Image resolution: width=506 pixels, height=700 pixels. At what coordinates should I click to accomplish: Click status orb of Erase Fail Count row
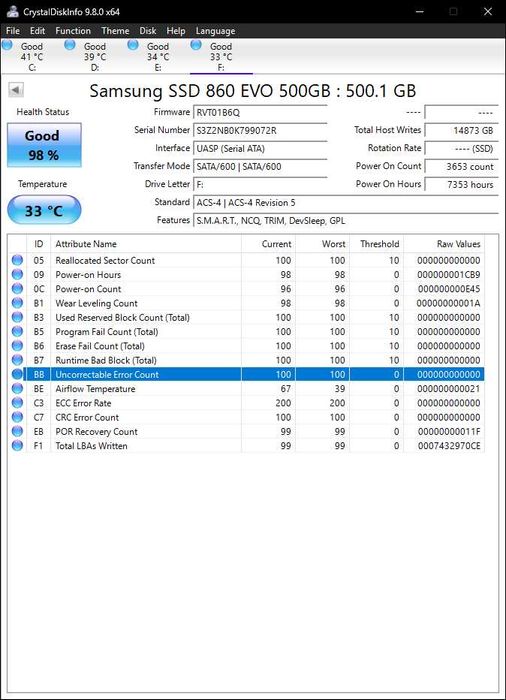point(17,346)
